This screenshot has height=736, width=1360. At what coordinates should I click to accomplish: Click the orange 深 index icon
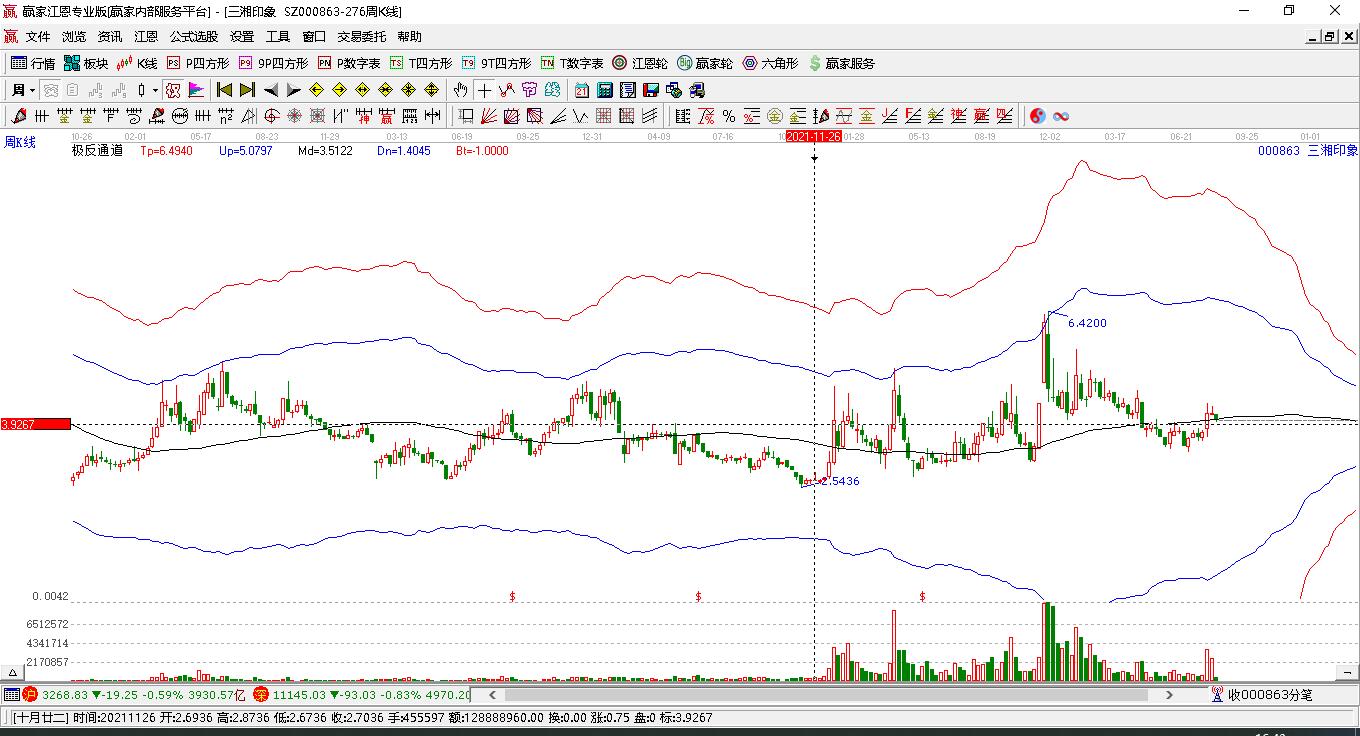click(x=260, y=694)
